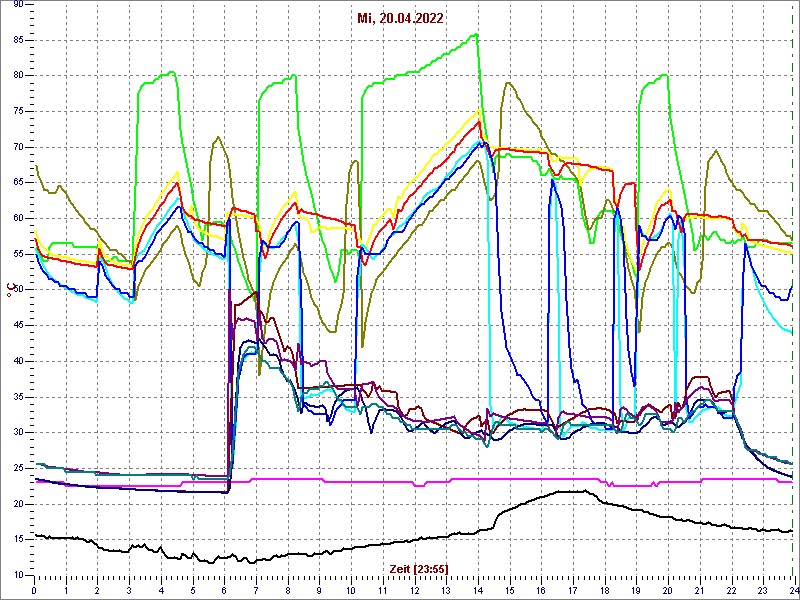This screenshot has width=800, height=600.
Task: Click hour label "5" on the time axis
Action: pos(192,591)
